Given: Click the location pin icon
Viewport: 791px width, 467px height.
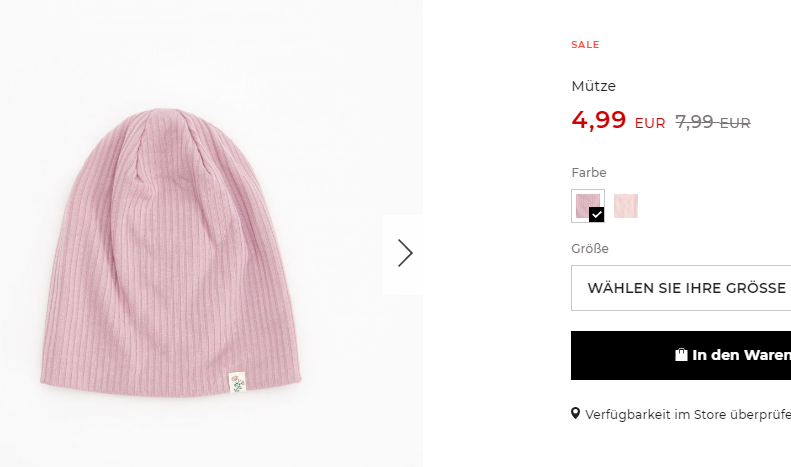Looking at the screenshot, I should click(575, 414).
